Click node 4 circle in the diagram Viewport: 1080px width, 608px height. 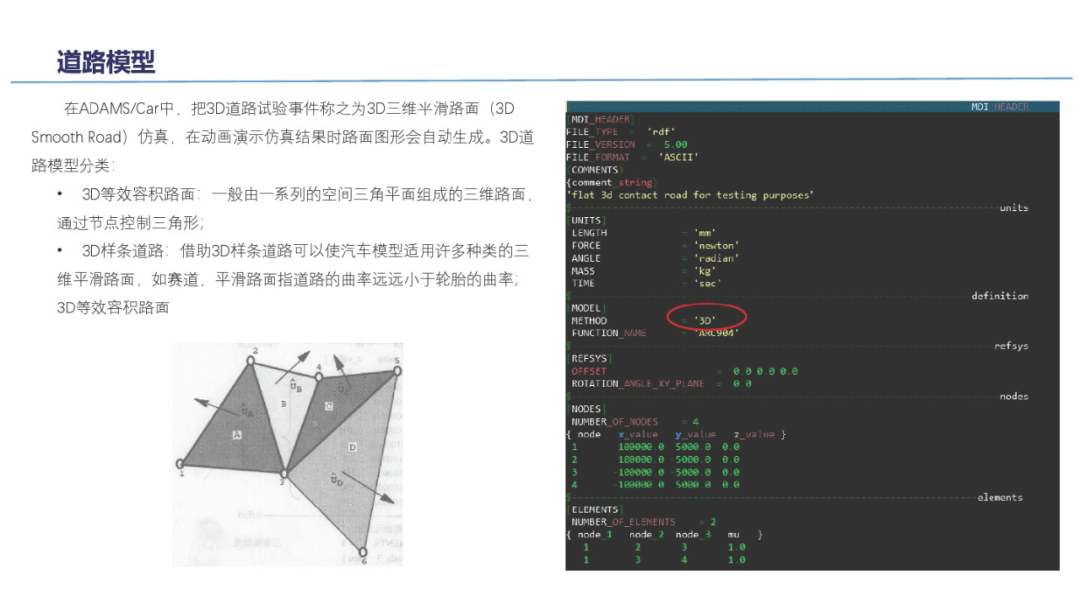click(318, 377)
